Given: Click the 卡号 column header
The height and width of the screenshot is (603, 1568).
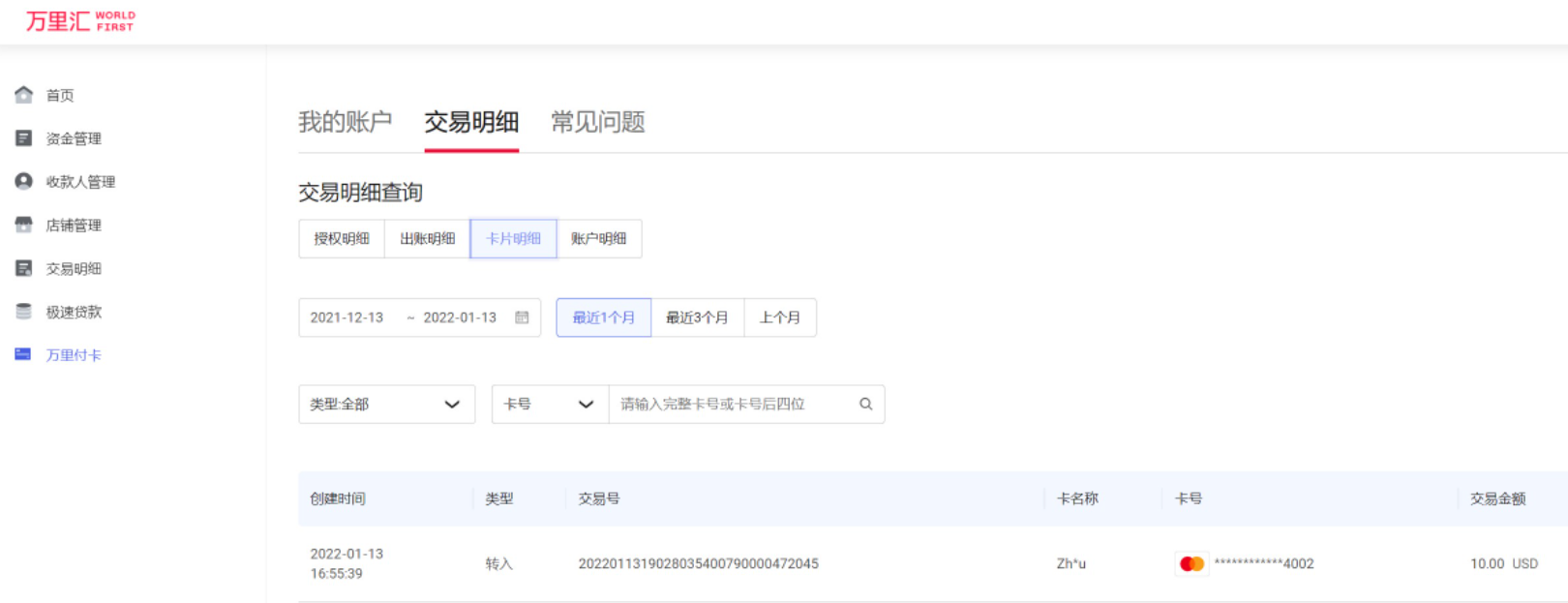Looking at the screenshot, I should pos(1189,498).
